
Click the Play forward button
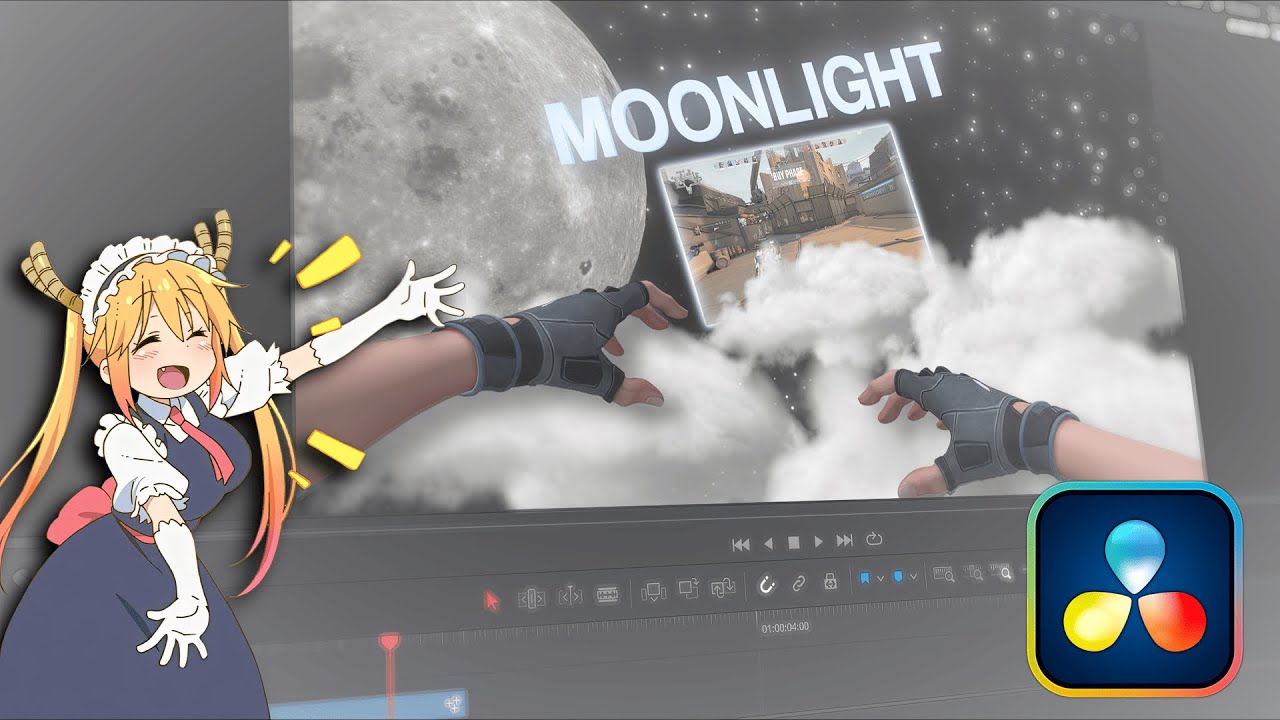[818, 541]
